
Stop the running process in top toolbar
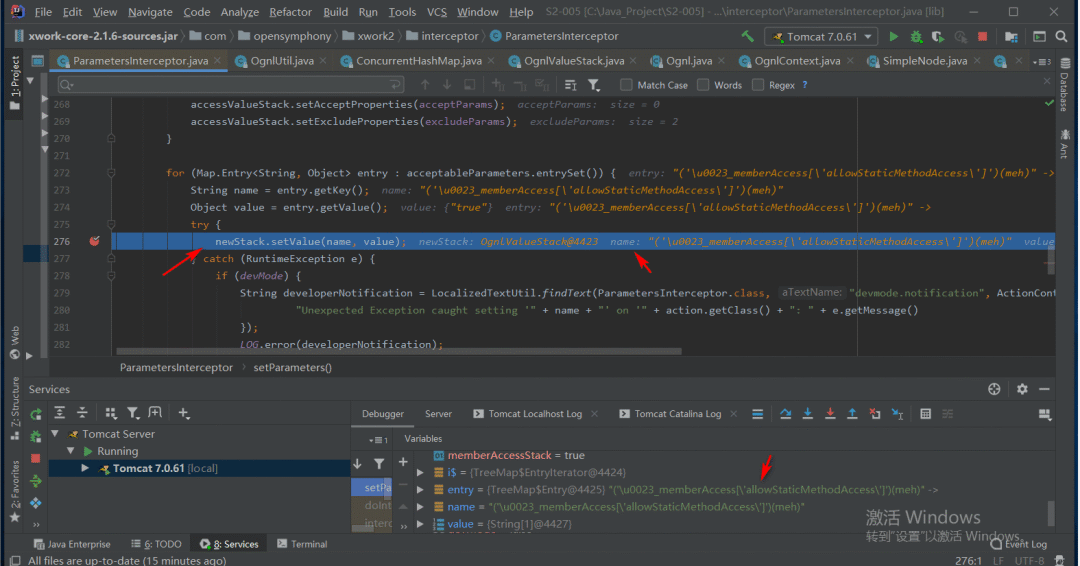tap(983, 36)
